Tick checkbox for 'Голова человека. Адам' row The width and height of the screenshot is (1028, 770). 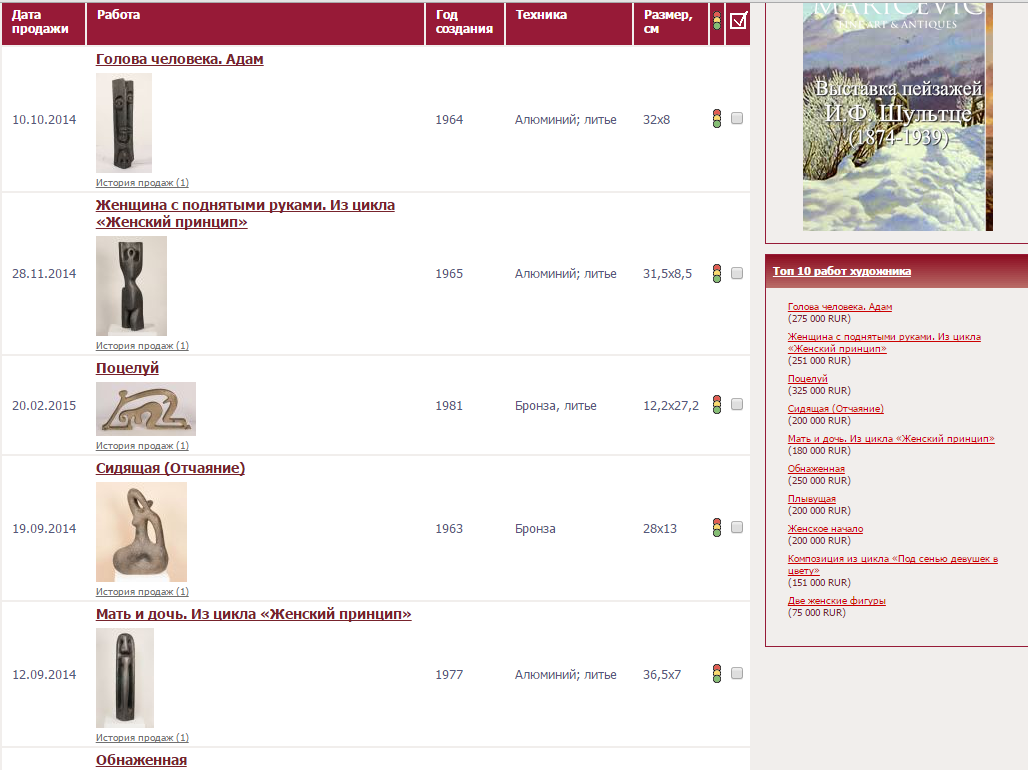[737, 119]
